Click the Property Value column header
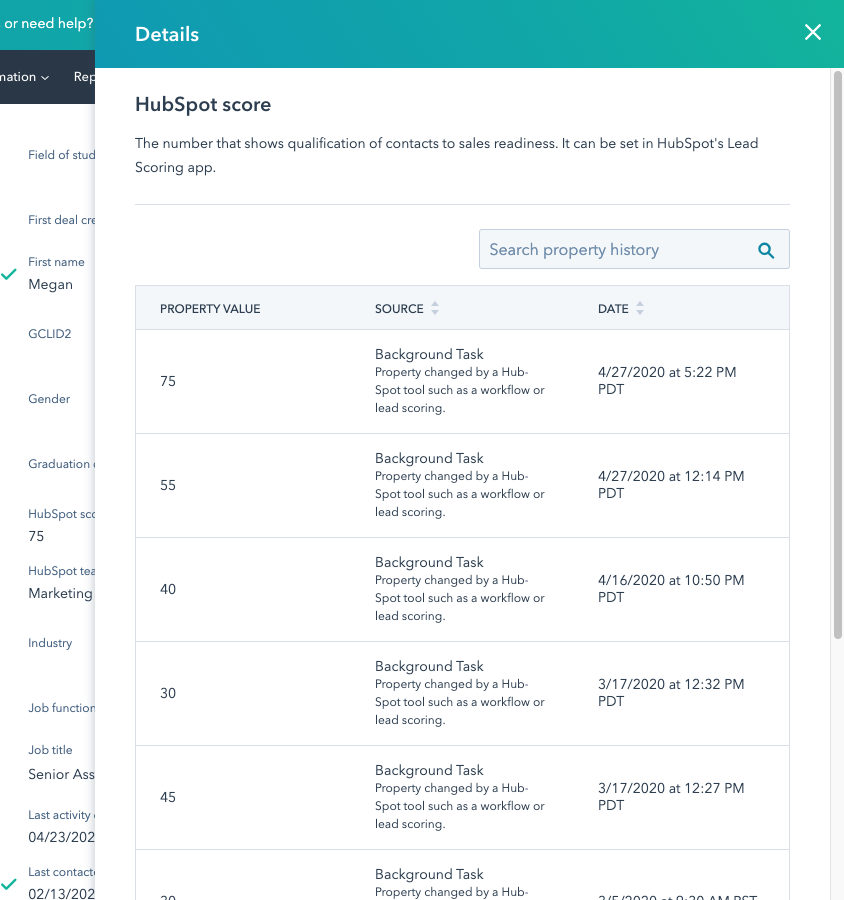The image size is (844, 900). tap(210, 309)
